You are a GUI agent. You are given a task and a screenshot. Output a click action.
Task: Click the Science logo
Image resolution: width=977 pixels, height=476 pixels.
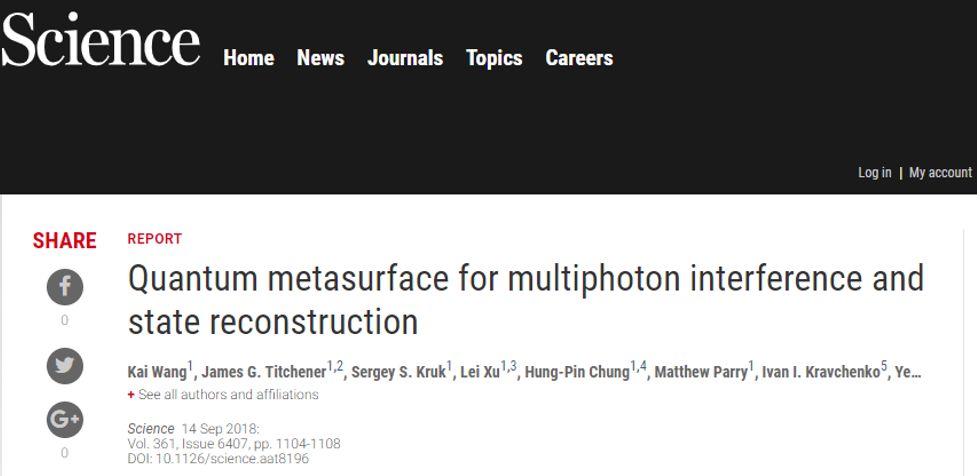pos(100,42)
